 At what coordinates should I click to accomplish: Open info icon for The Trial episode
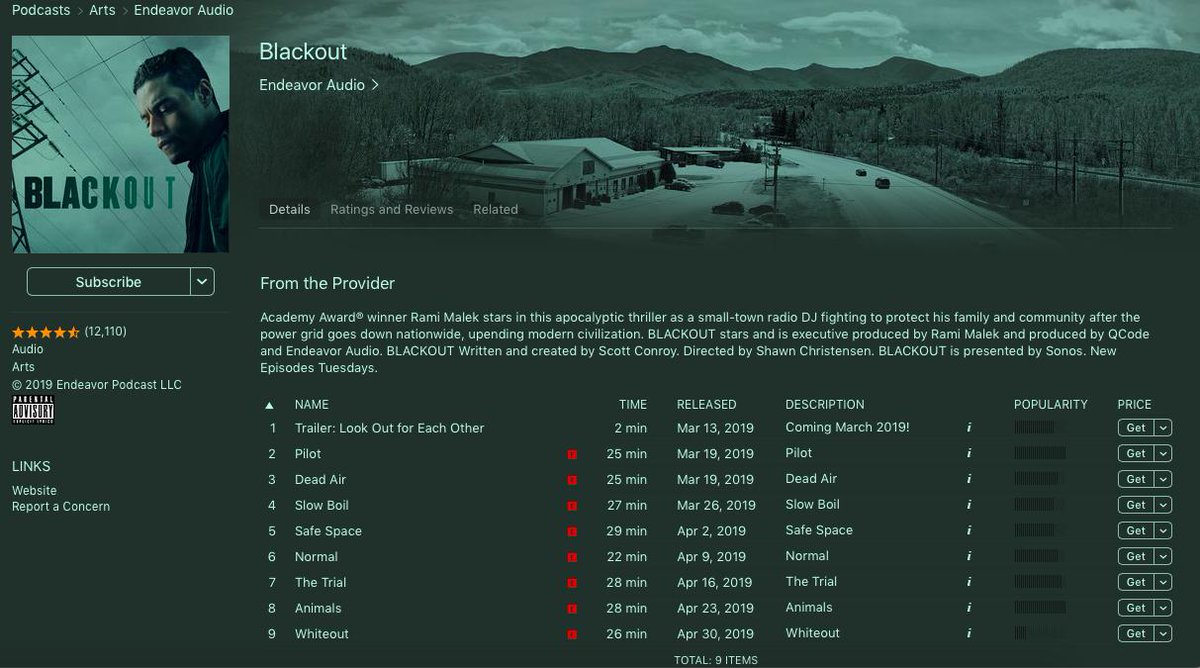pyautogui.click(x=968, y=582)
